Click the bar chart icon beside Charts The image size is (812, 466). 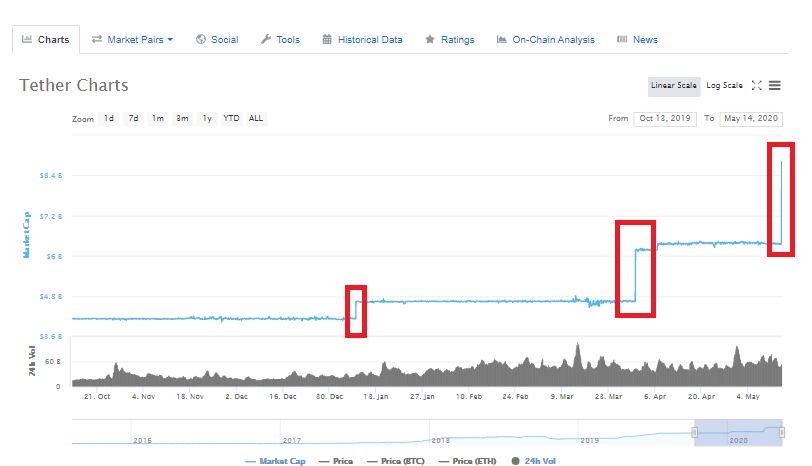point(26,39)
